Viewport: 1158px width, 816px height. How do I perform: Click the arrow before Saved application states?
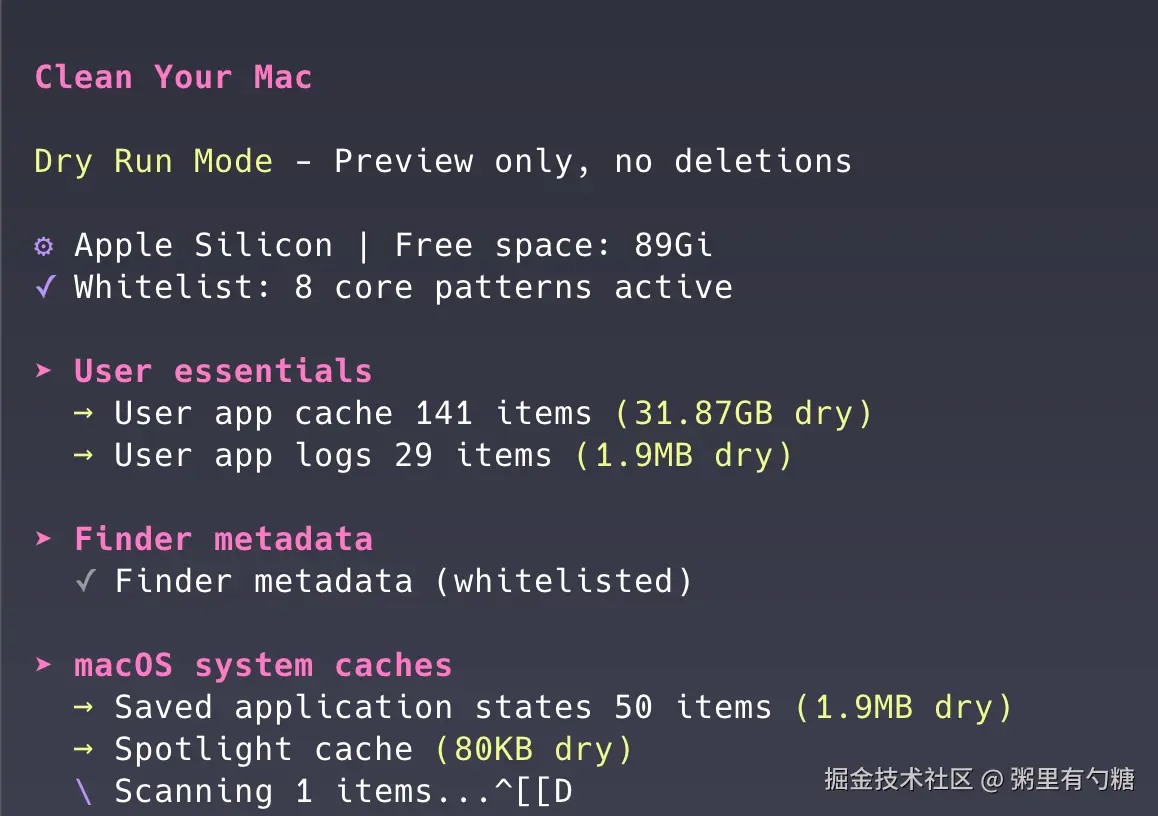[x=84, y=707]
